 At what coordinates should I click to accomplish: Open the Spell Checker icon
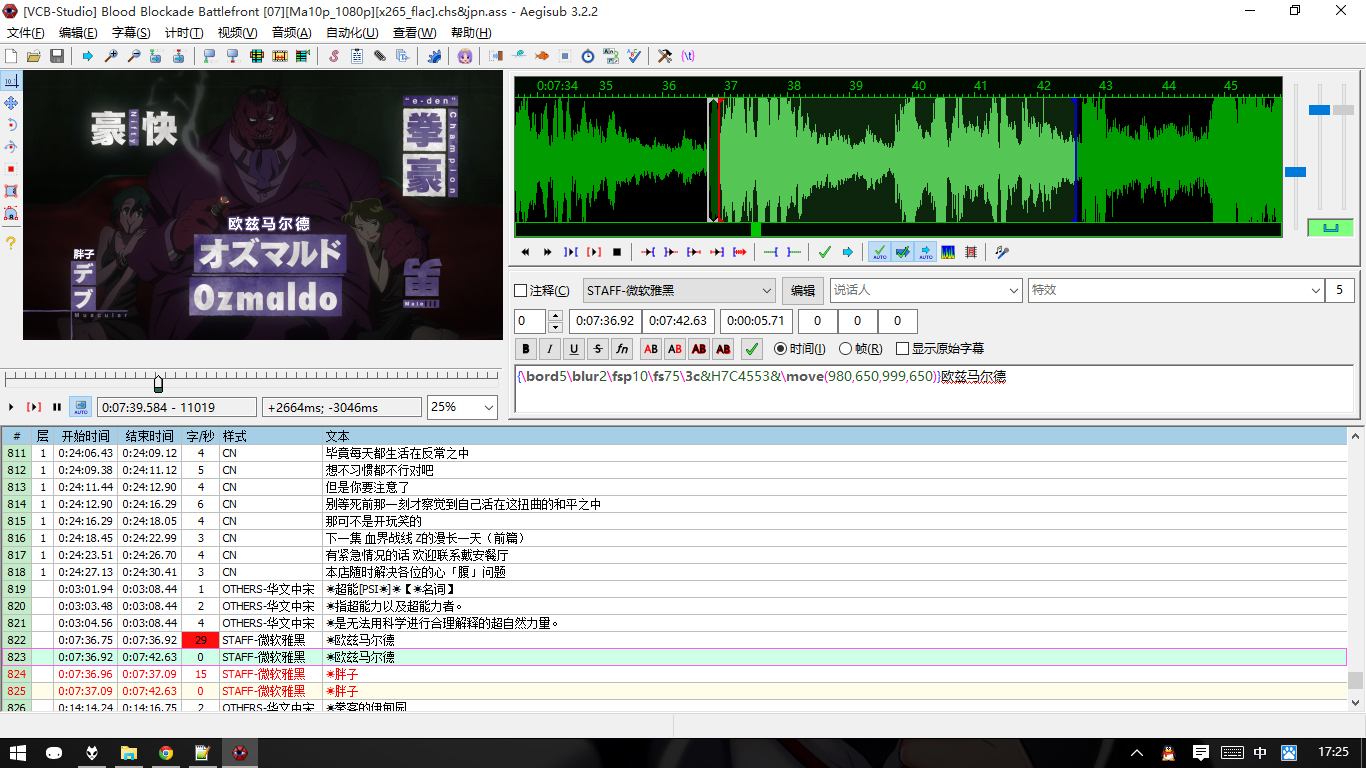[x=634, y=56]
